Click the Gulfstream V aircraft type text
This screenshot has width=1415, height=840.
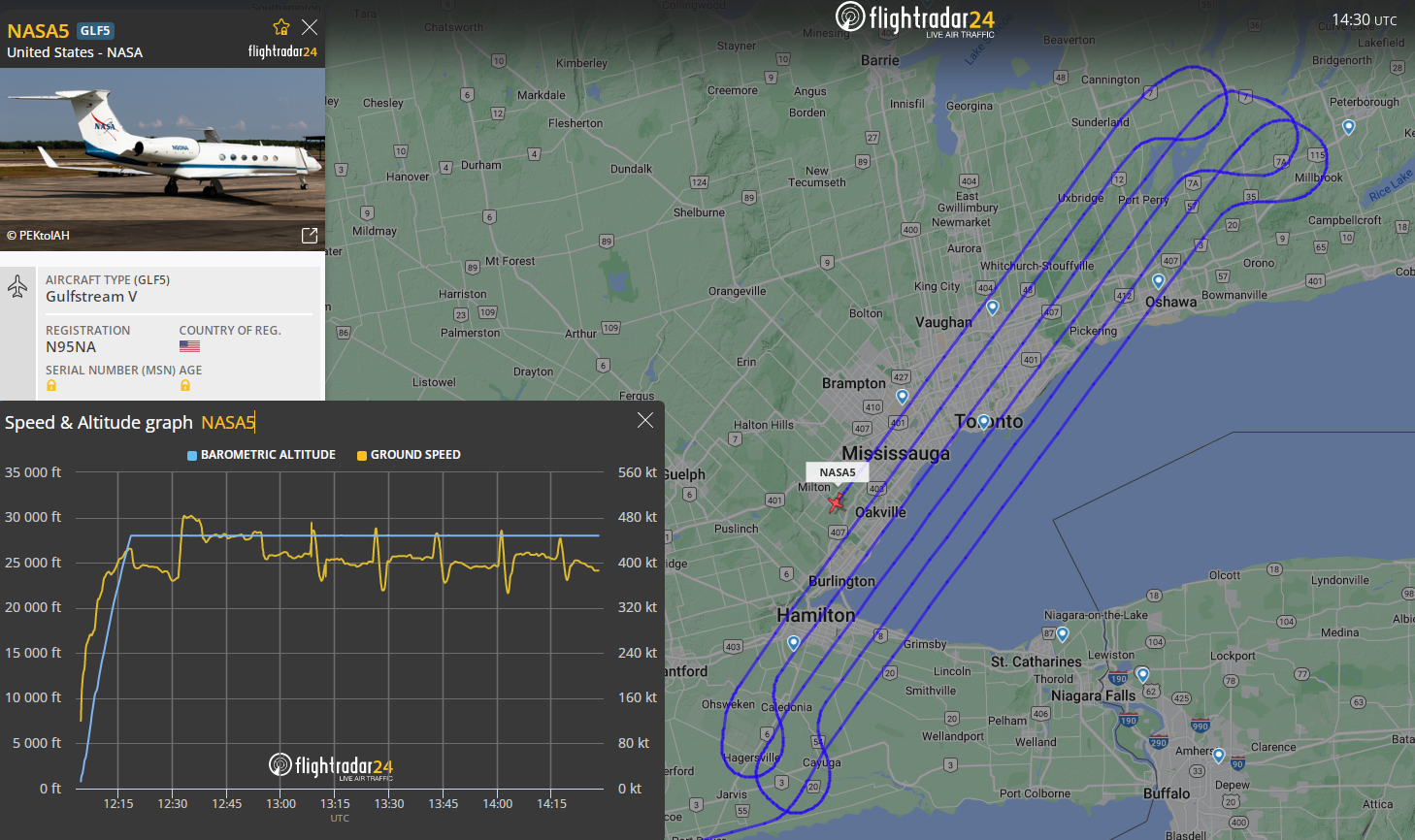click(91, 297)
